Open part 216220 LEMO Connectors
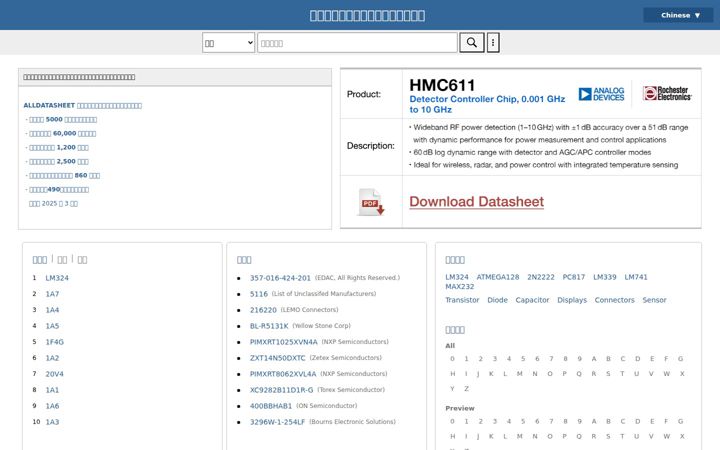This screenshot has height=450, width=720. 263,310
